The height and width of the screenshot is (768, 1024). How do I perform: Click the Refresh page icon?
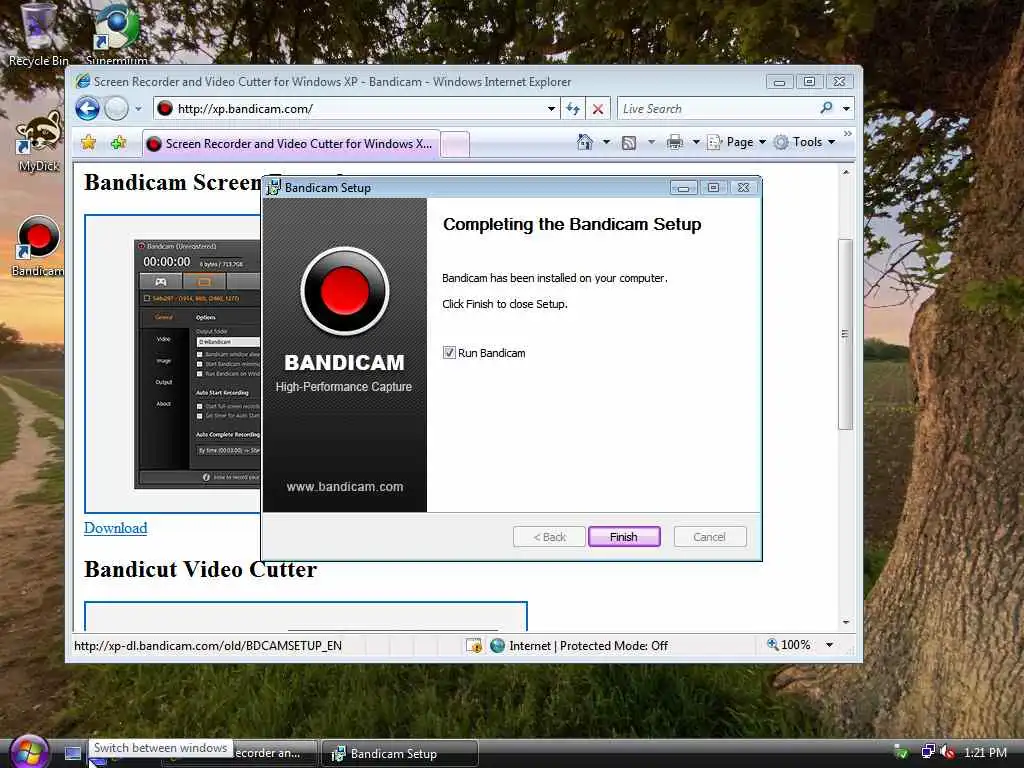pyautogui.click(x=573, y=109)
